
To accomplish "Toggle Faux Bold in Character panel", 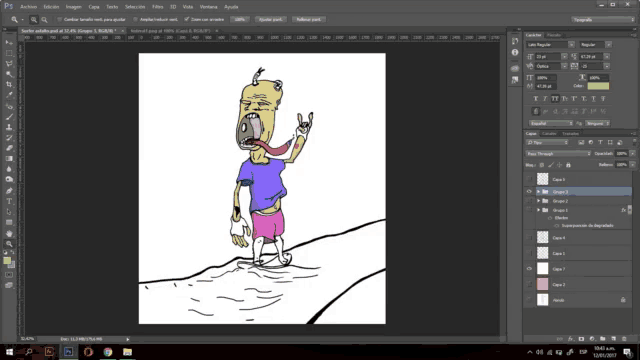I will pos(536,99).
